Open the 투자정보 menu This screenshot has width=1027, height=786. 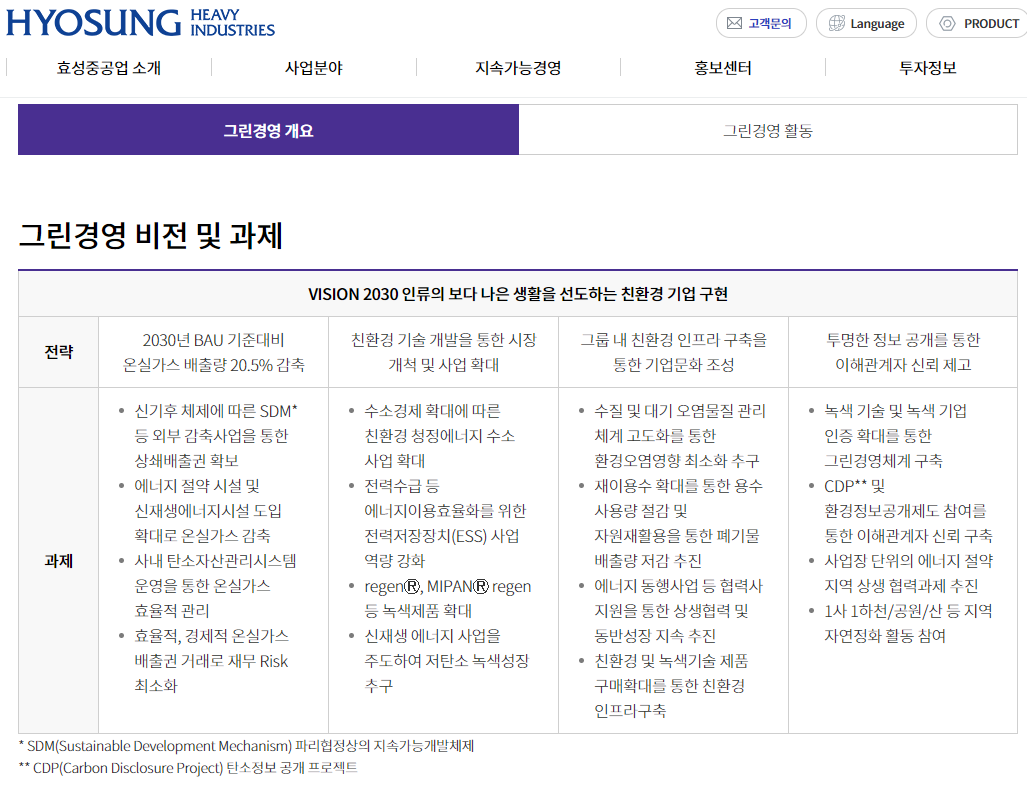[927, 67]
